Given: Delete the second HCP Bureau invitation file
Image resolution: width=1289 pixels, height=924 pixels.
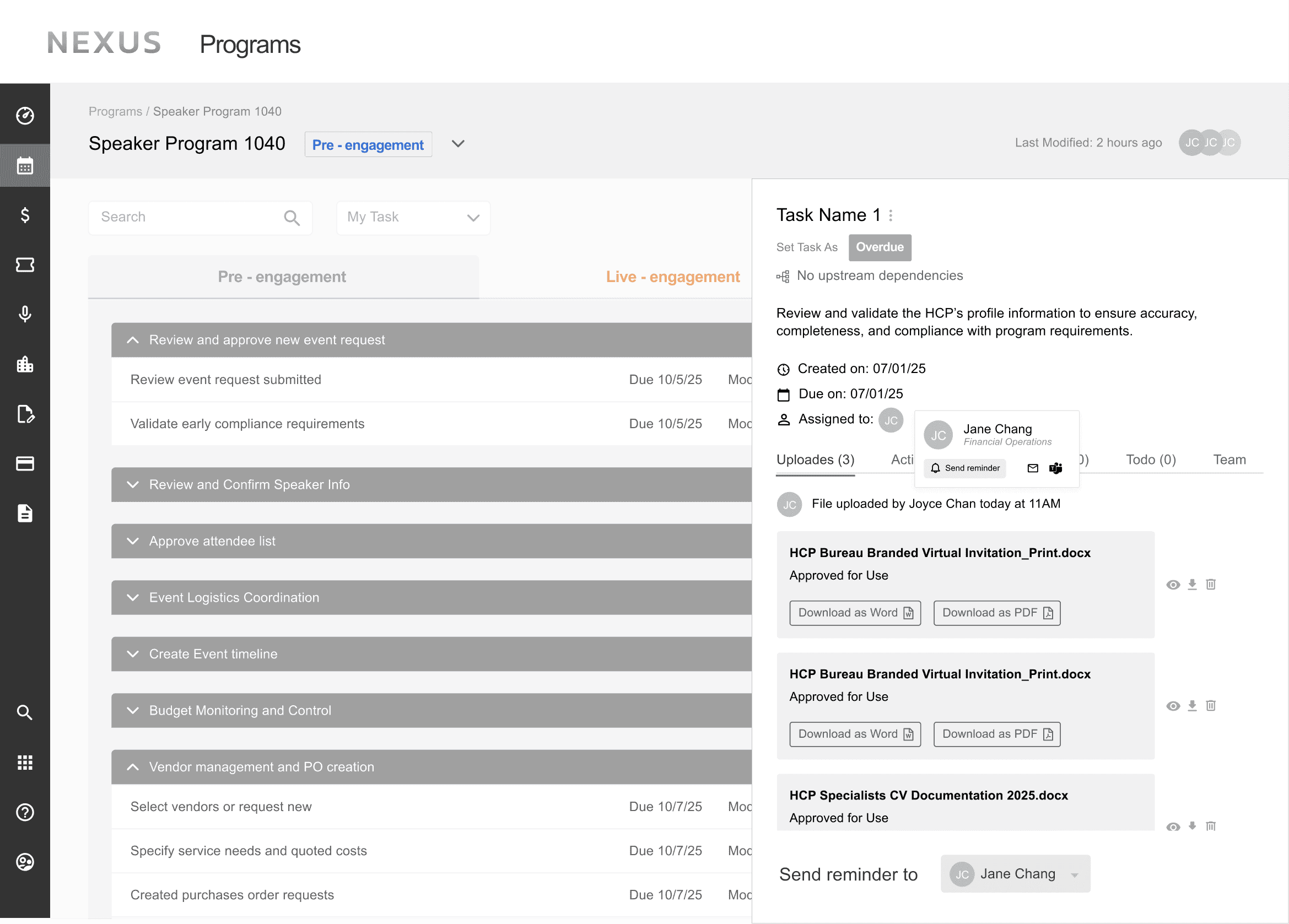Looking at the screenshot, I should (x=1211, y=706).
